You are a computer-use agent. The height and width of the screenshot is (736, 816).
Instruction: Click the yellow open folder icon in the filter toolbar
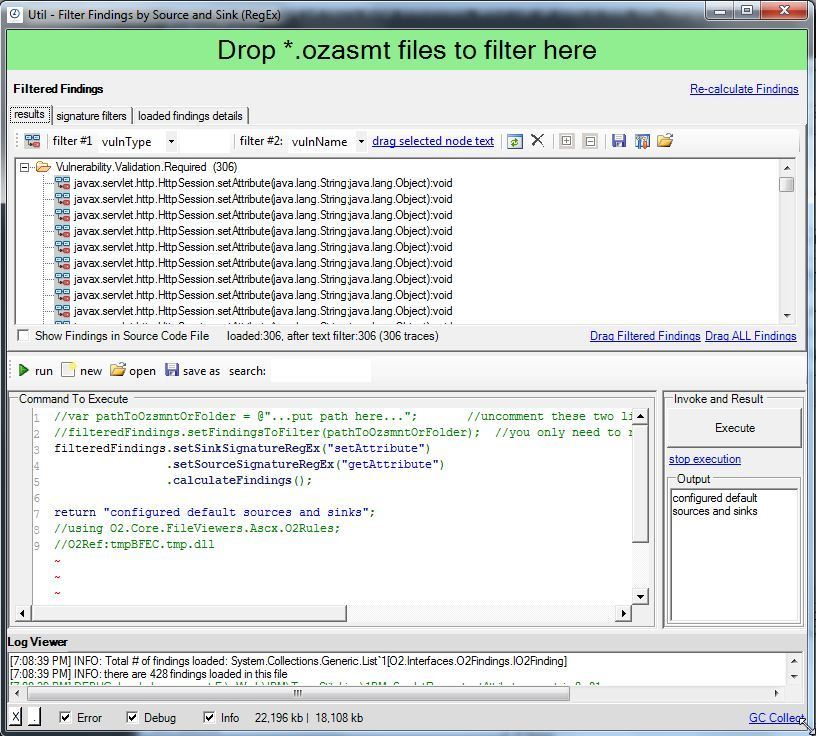click(665, 141)
